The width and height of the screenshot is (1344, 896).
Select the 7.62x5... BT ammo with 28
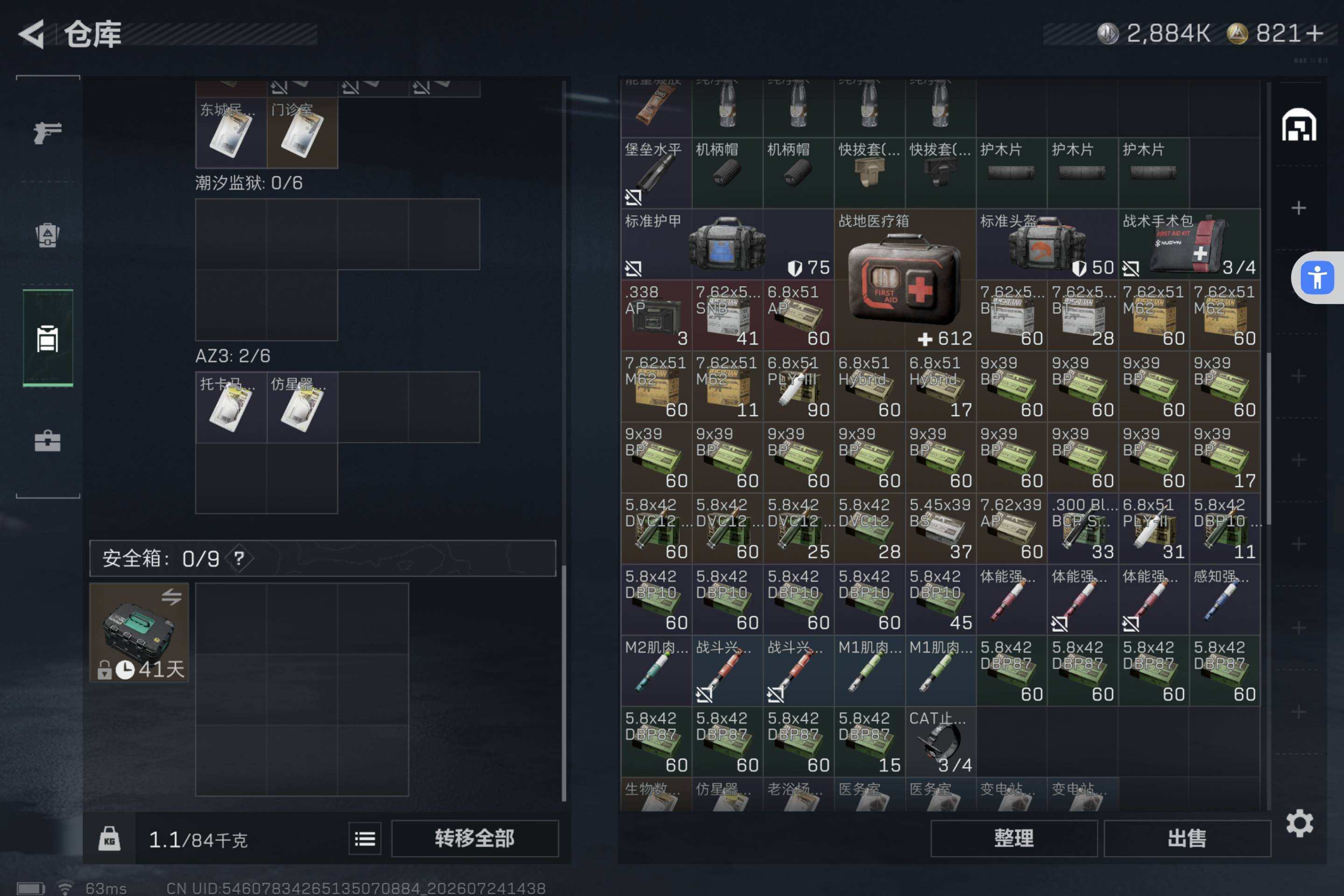[1083, 315]
